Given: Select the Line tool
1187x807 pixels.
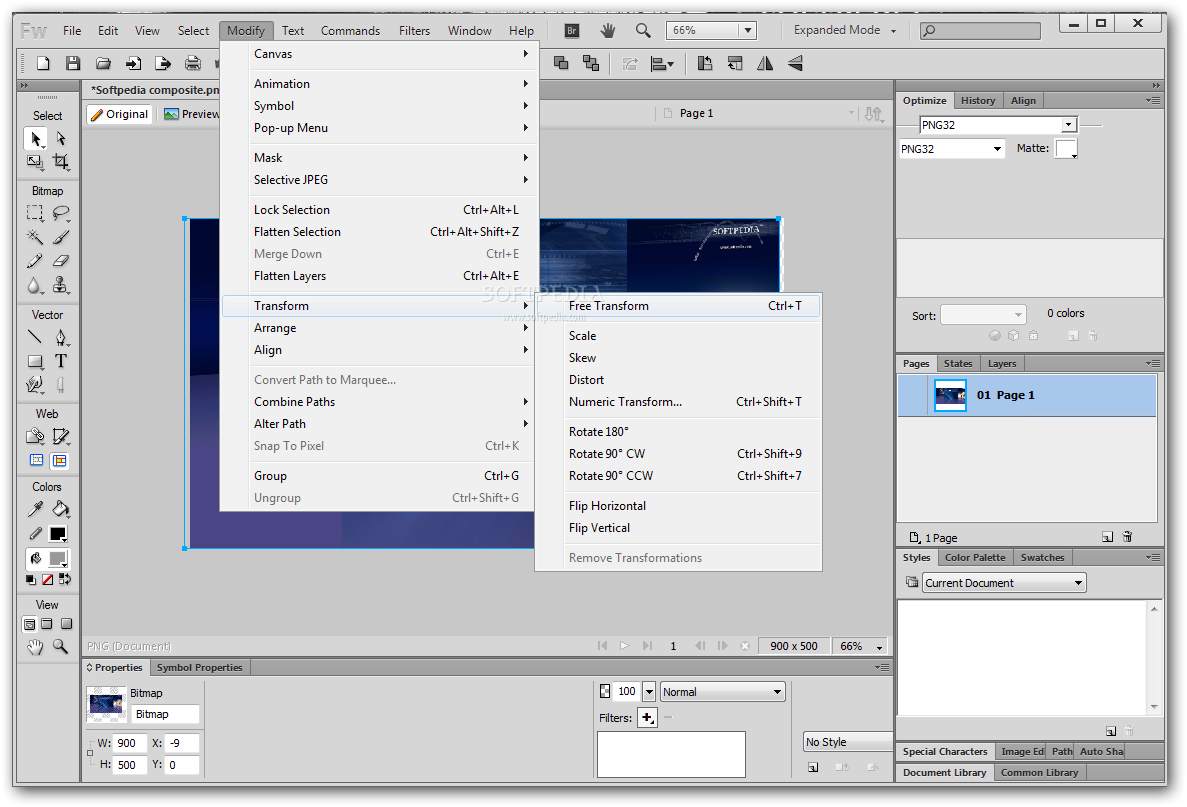Looking at the screenshot, I should (36, 337).
